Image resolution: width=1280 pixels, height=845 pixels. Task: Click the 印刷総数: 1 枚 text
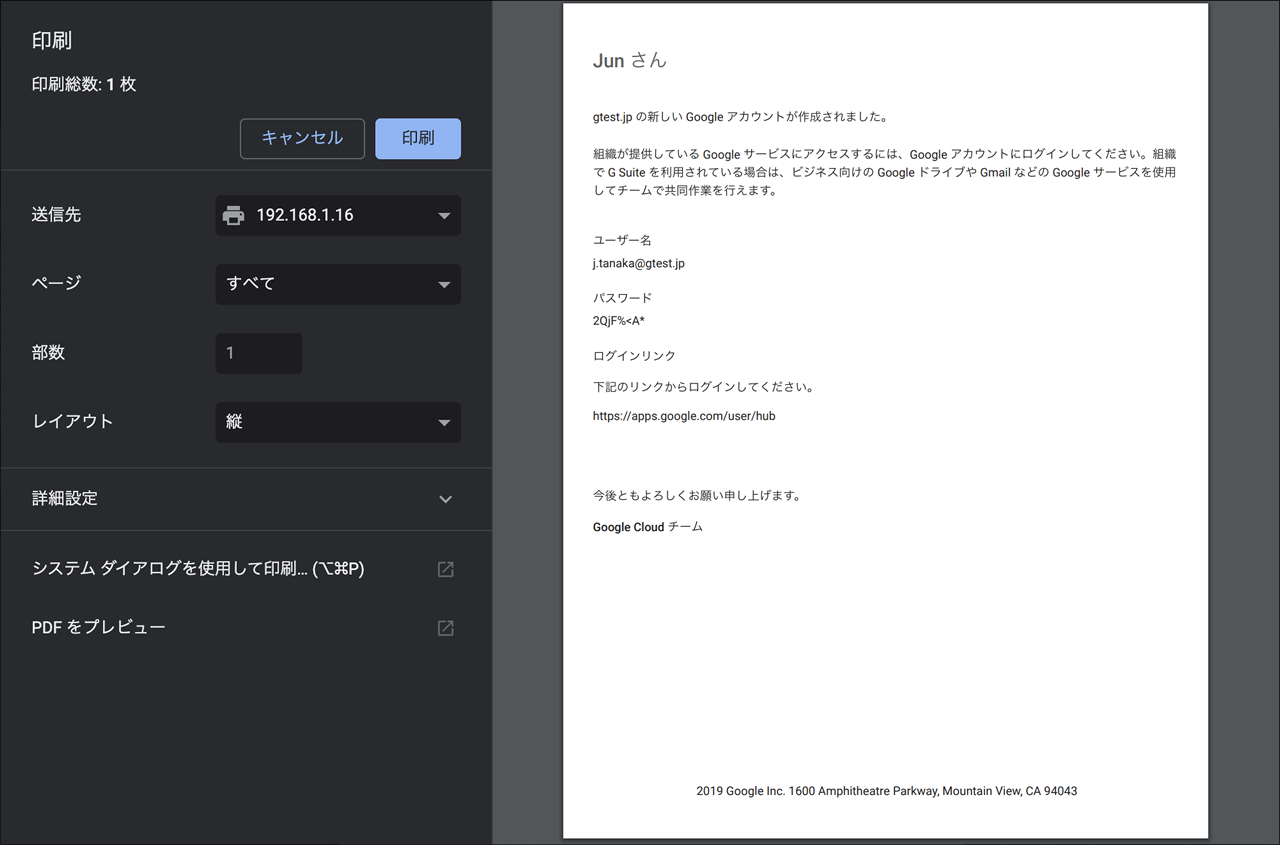pyautogui.click(x=84, y=85)
